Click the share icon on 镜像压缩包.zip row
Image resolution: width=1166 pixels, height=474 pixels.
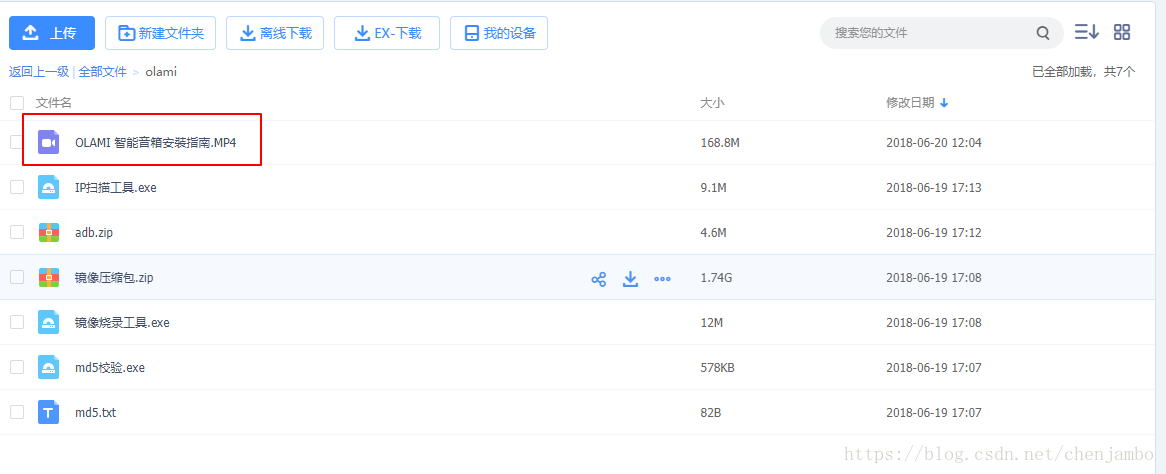[x=599, y=279]
